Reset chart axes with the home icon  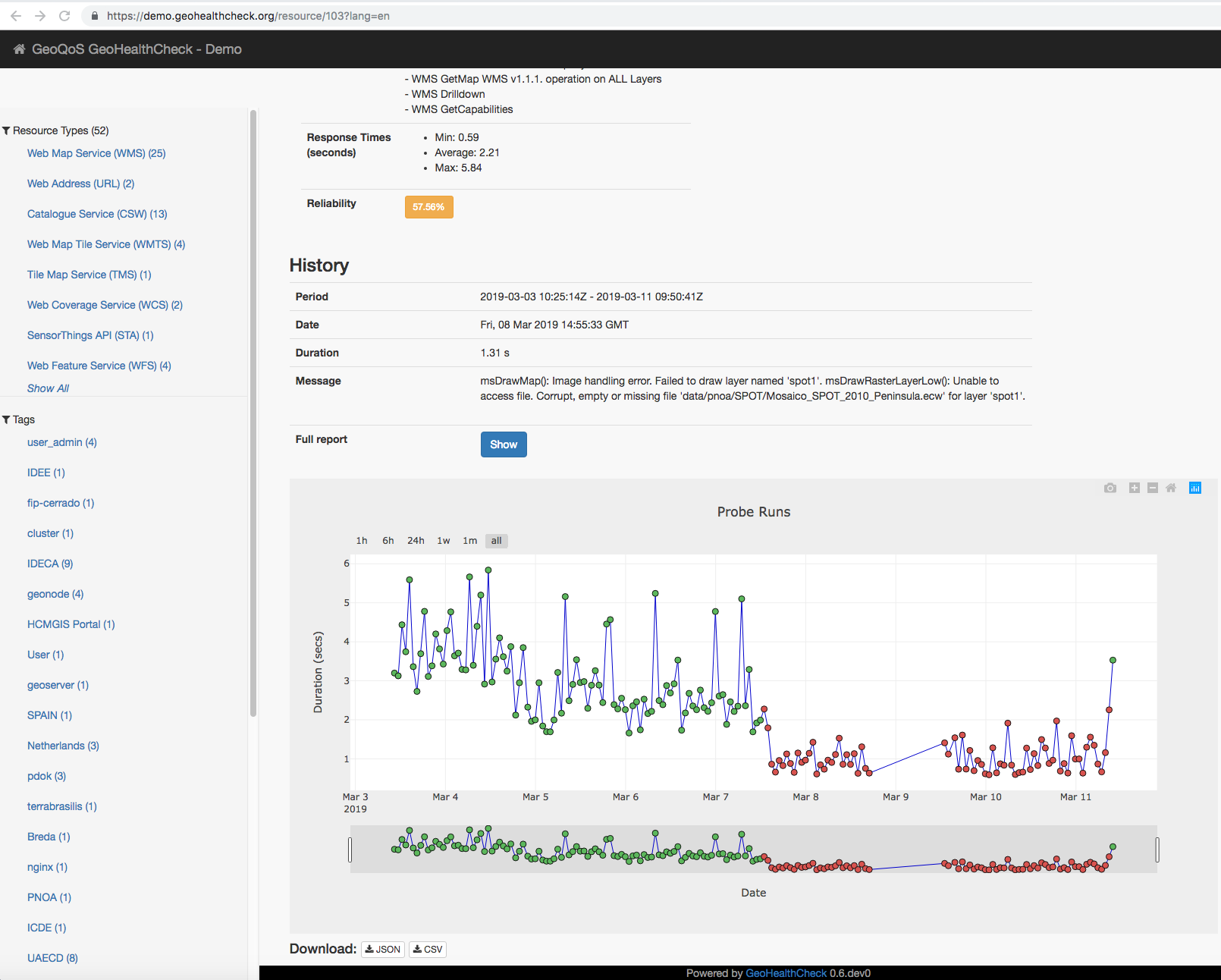coord(1171,488)
